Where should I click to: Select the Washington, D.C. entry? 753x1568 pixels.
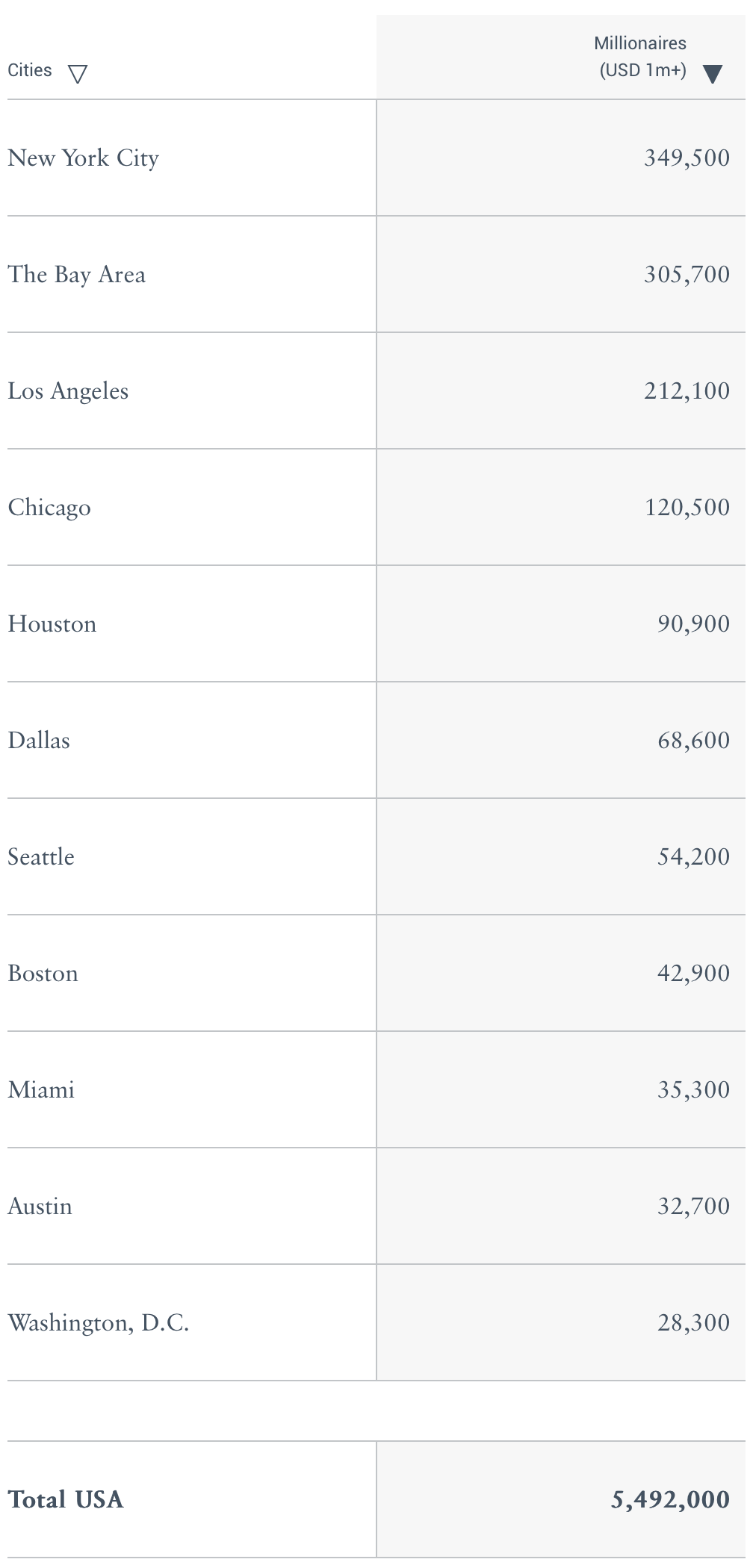click(x=98, y=1323)
